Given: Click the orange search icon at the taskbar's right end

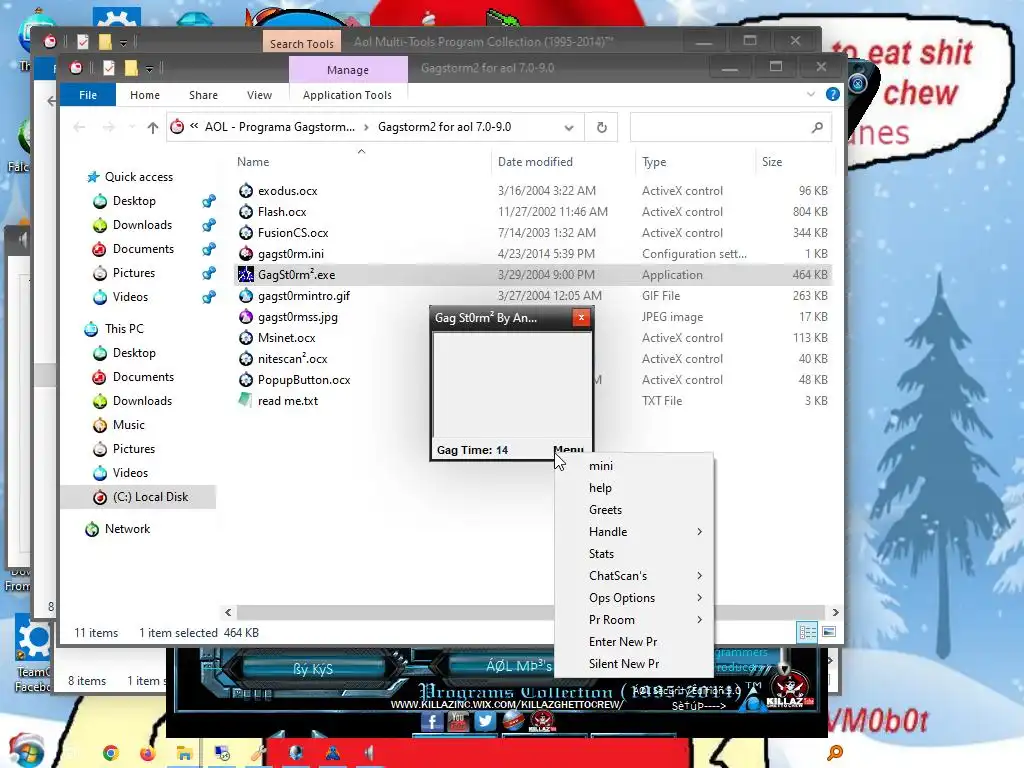Looking at the screenshot, I should 835,753.
